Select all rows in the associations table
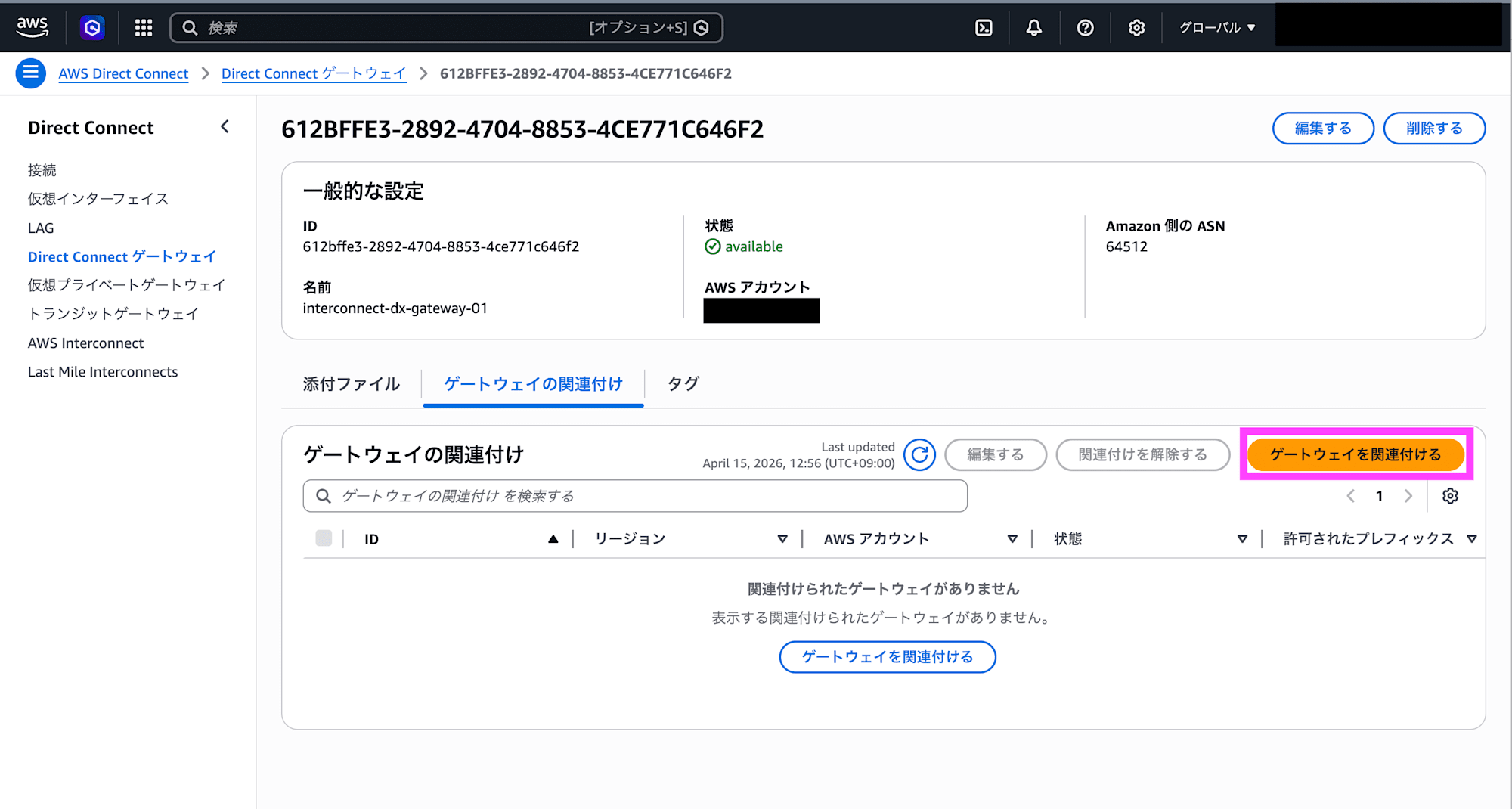This screenshot has height=809, width=1512. pos(324,538)
